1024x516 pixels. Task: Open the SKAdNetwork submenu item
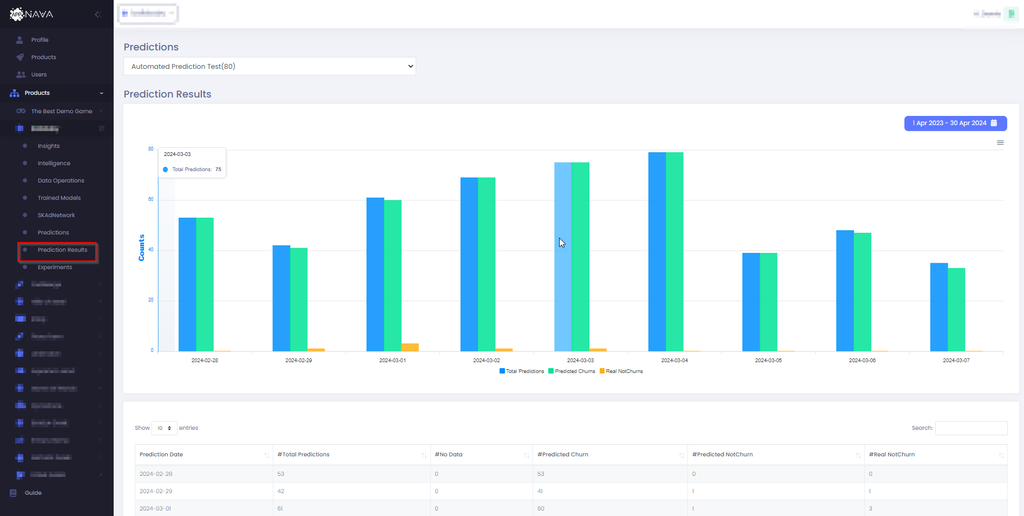click(x=57, y=215)
